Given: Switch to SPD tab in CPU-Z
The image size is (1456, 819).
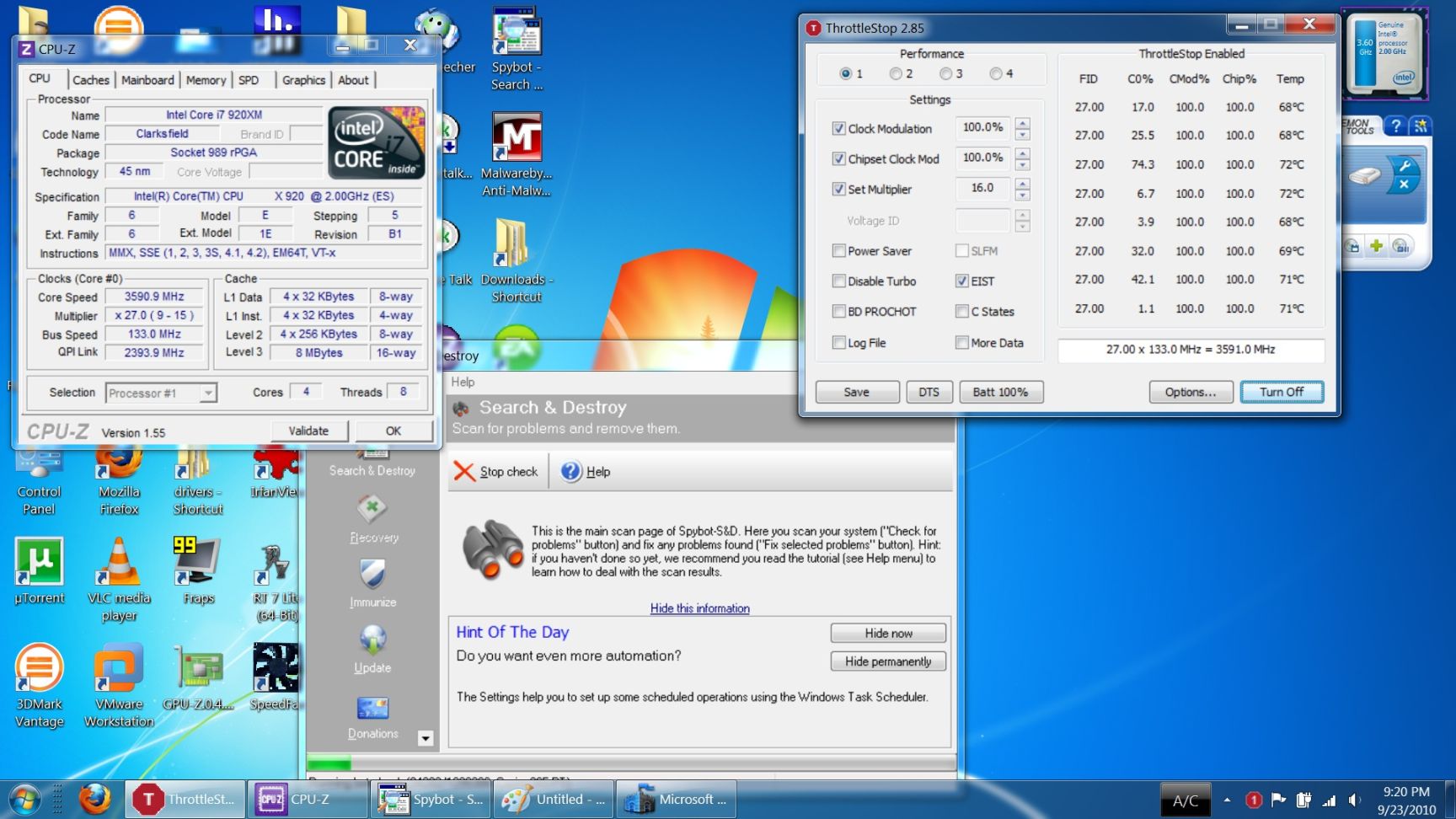Looking at the screenshot, I should [x=249, y=80].
